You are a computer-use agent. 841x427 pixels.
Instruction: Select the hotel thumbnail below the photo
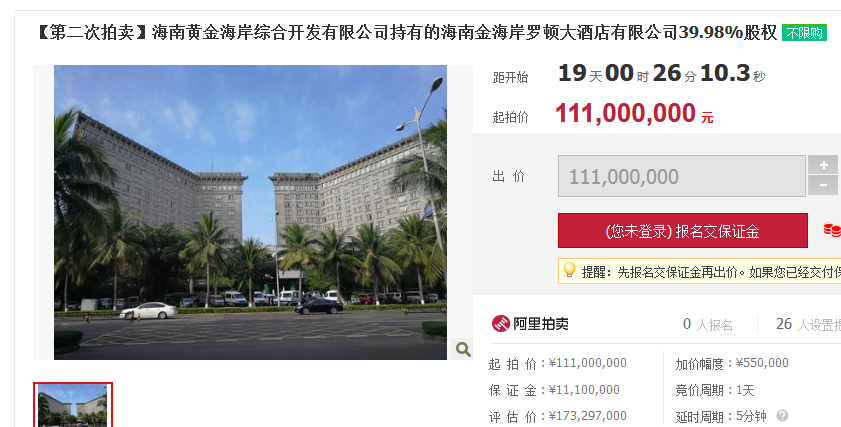coord(73,405)
